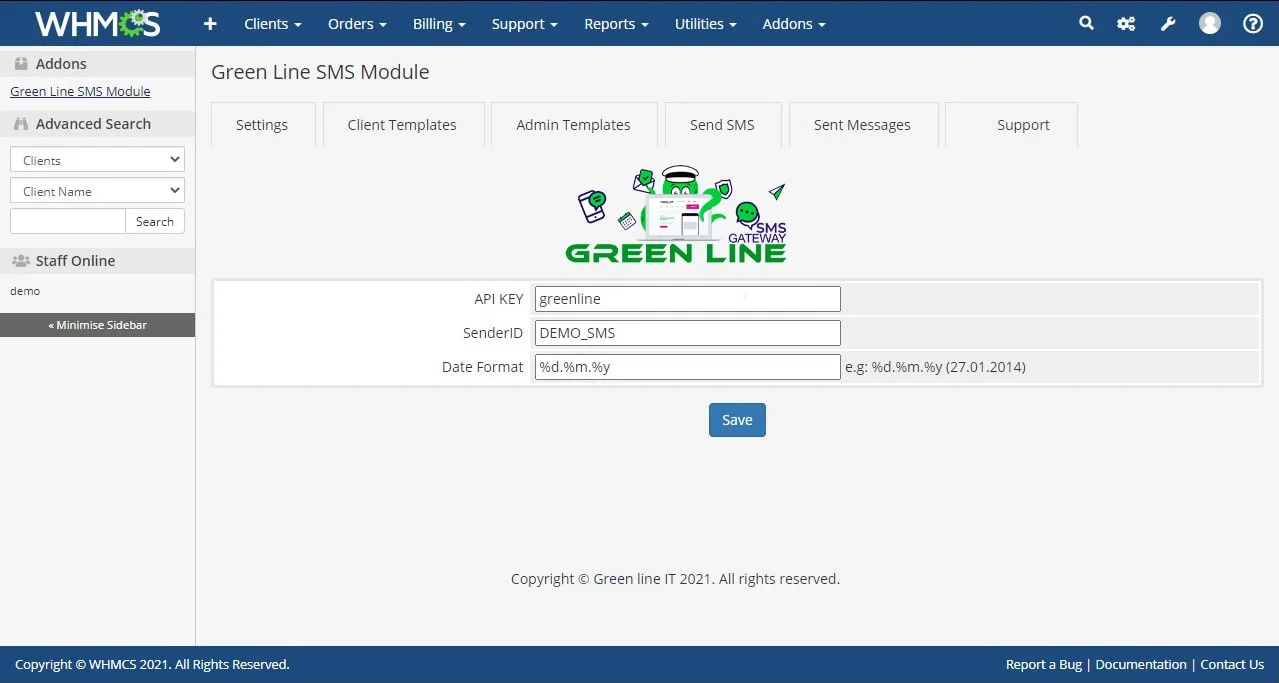1279x683 pixels.
Task: Go to the Send SMS tab
Action: point(722,125)
